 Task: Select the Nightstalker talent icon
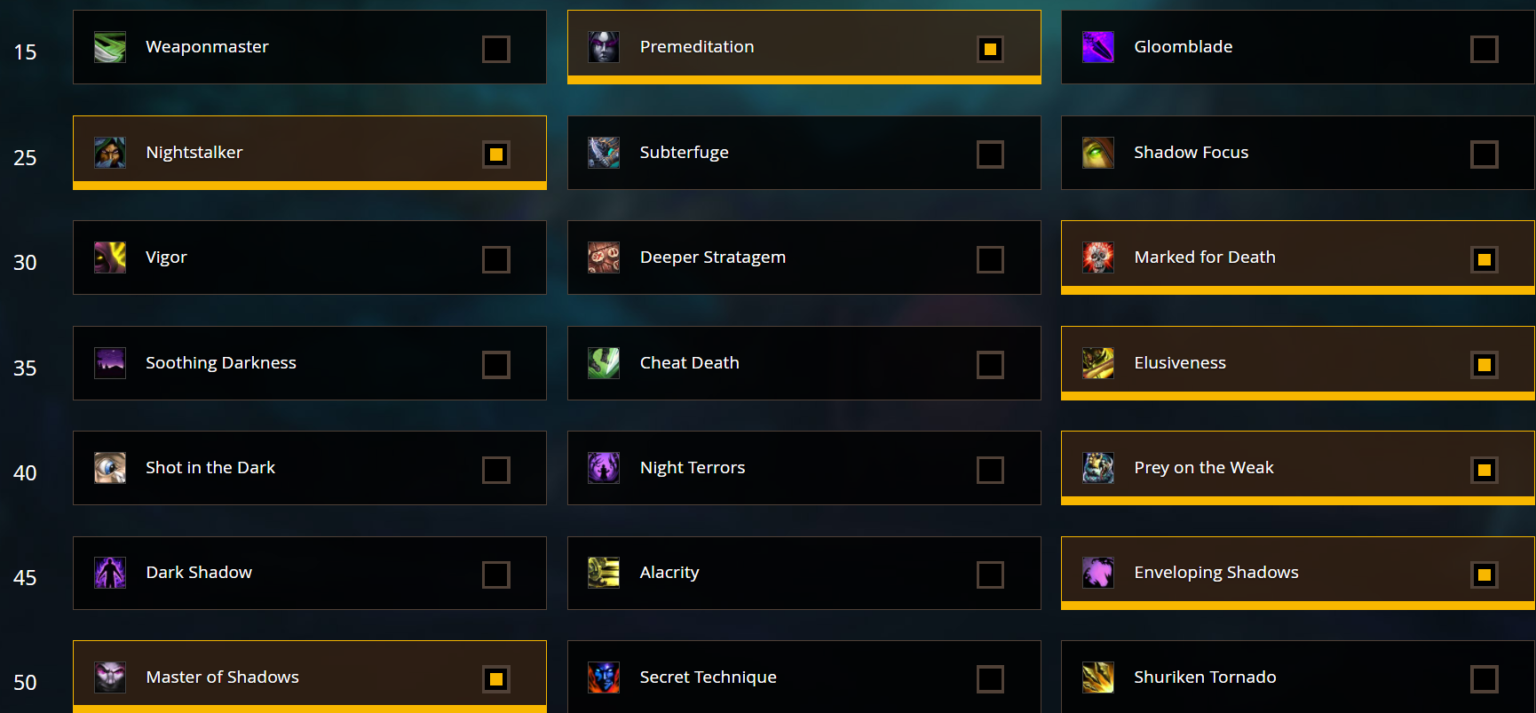110,152
